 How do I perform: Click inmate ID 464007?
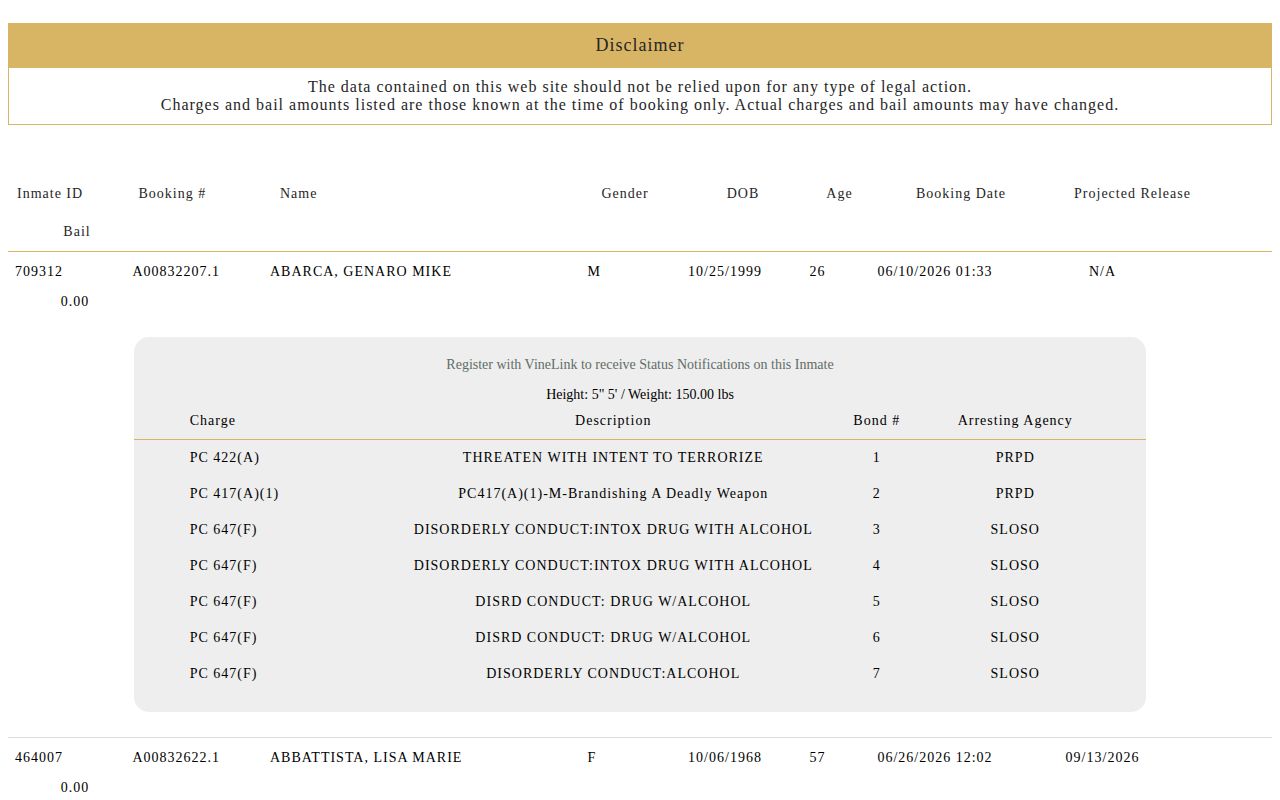39,757
